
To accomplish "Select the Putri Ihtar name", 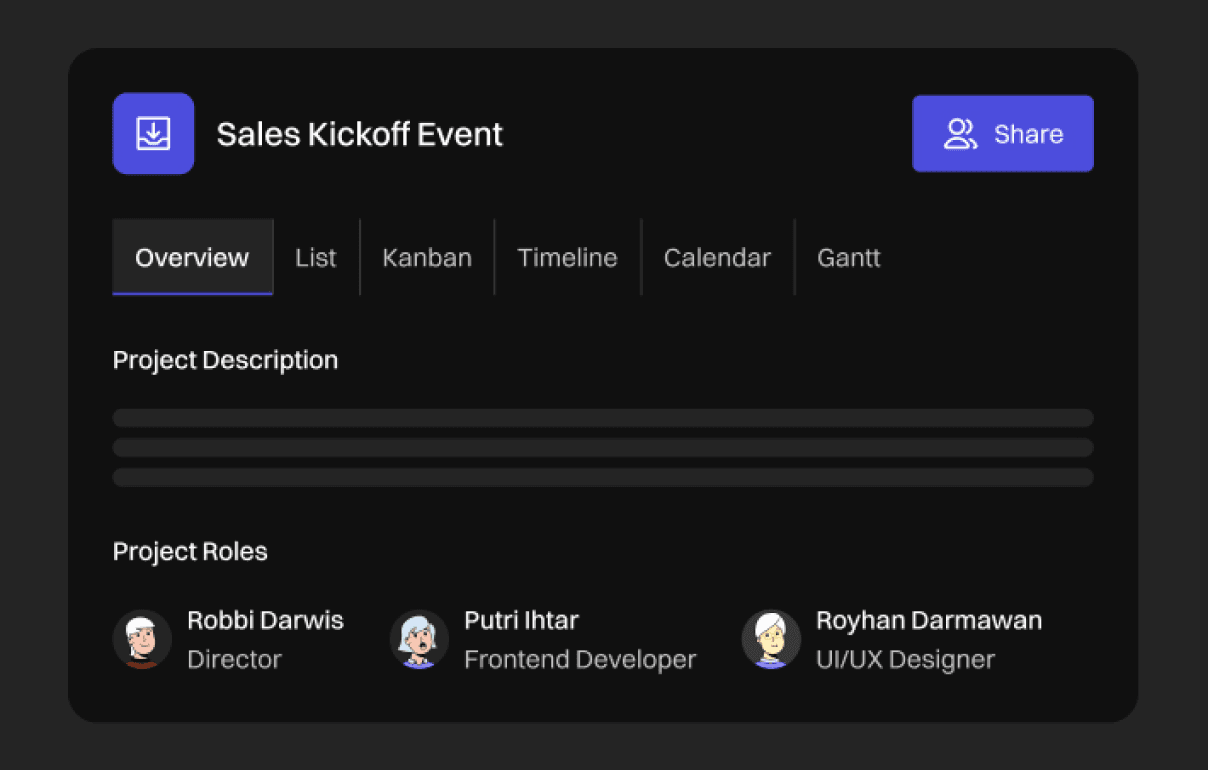I will point(521,620).
